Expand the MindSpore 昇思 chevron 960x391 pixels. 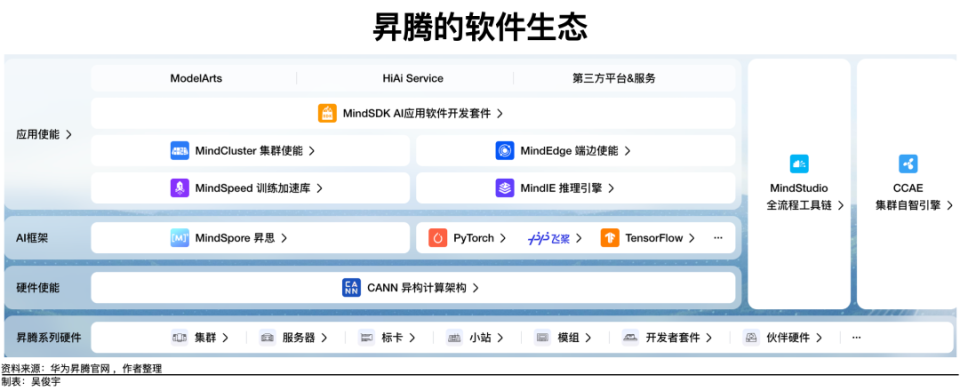[x=283, y=239]
